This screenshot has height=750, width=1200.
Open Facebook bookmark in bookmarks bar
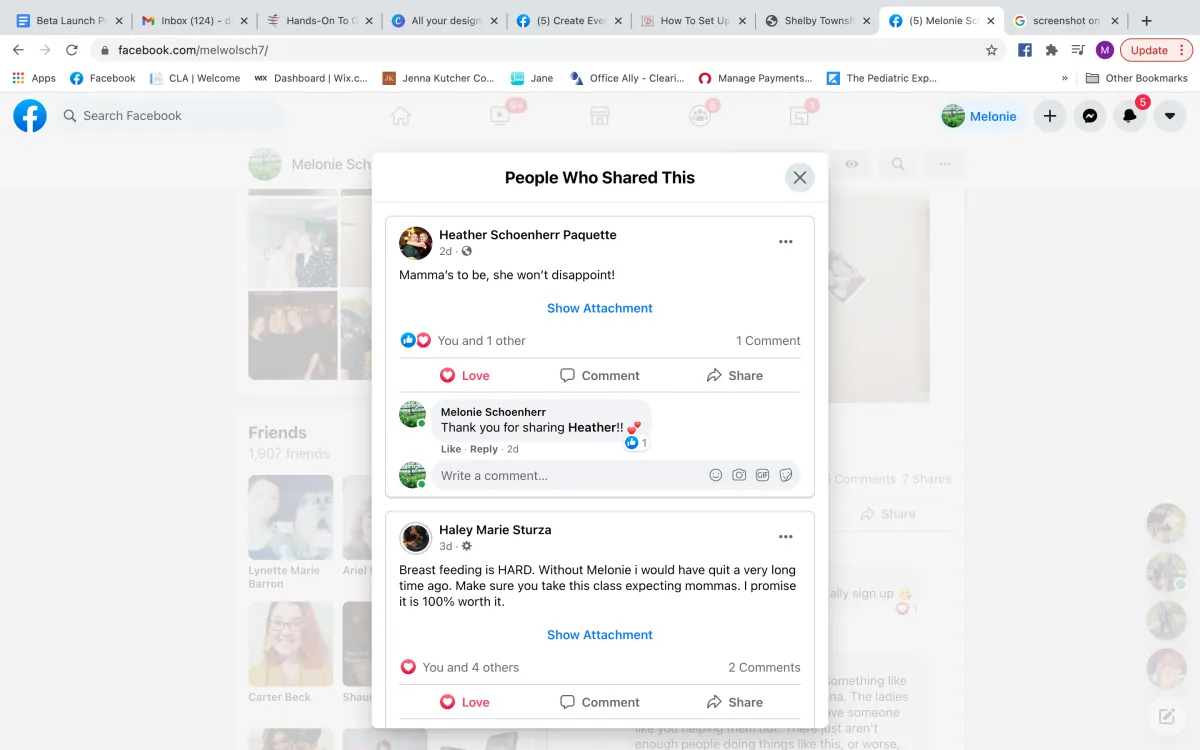click(103, 78)
